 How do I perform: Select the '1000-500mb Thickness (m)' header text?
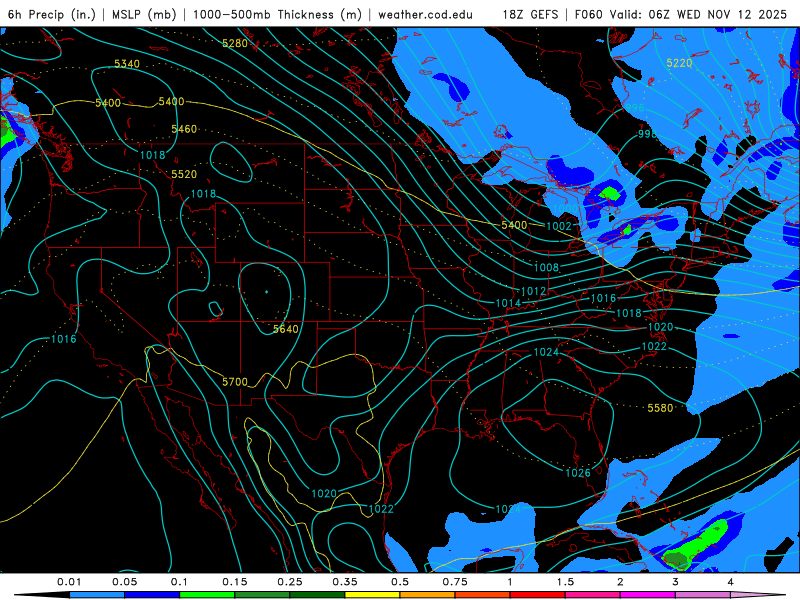coord(277,14)
